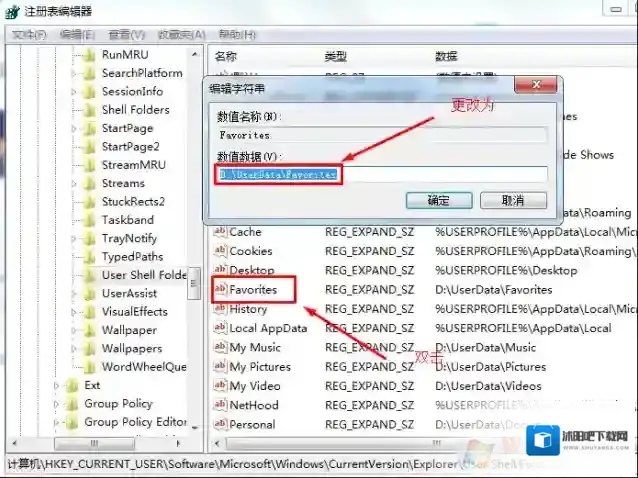Click the Personal value icon
The image size is (638, 478).
(x=220, y=424)
